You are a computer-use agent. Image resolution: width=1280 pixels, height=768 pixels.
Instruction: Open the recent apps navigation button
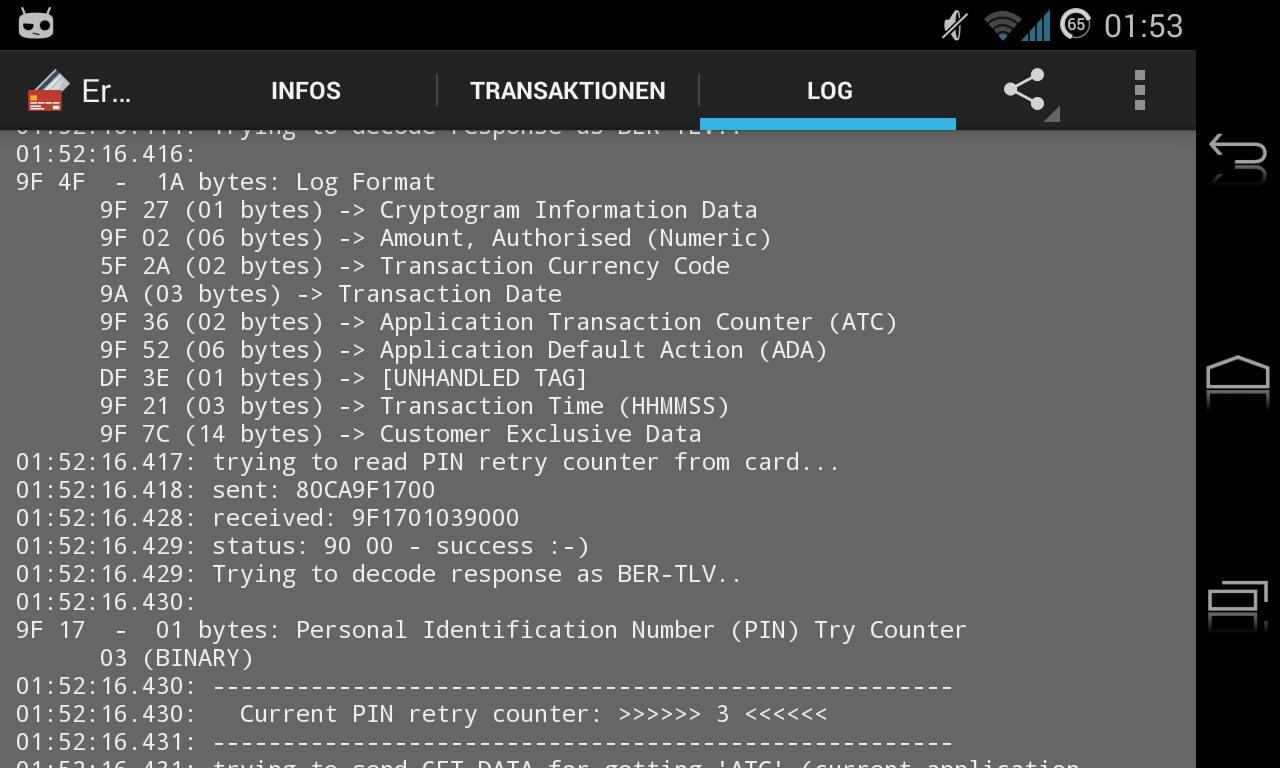coord(1238,603)
